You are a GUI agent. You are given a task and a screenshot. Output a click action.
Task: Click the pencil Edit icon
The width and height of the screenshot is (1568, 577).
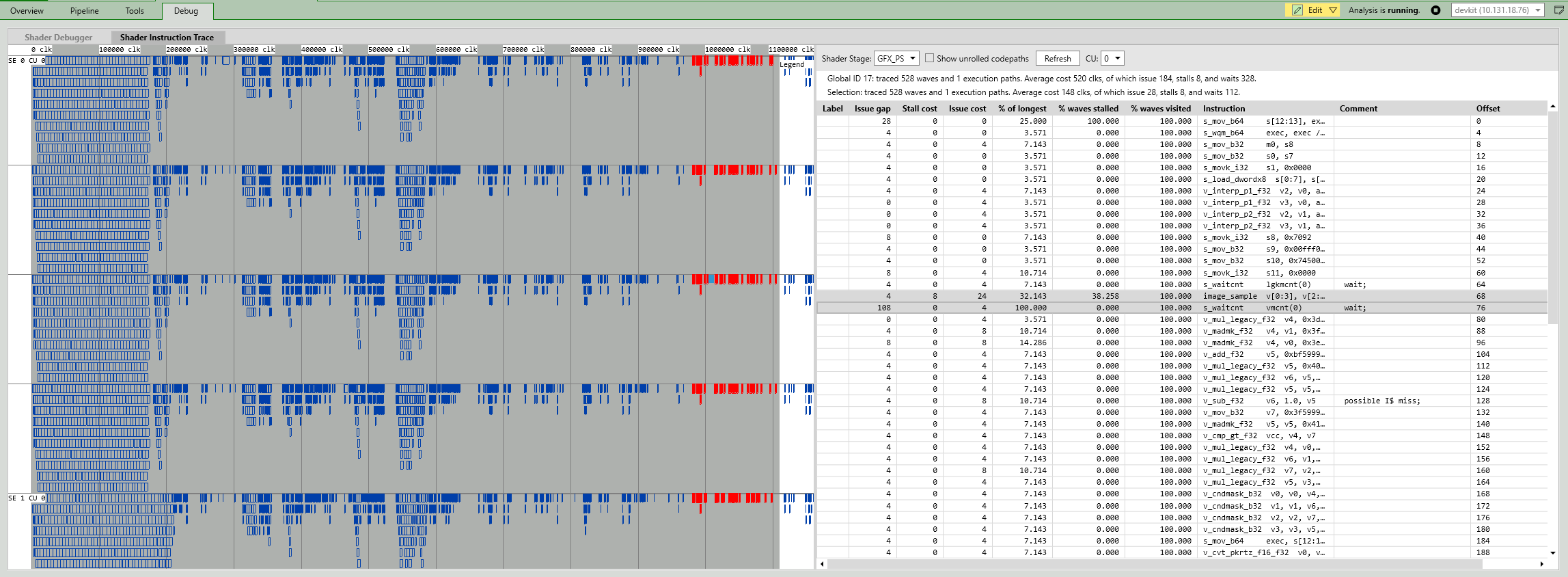(x=1297, y=10)
